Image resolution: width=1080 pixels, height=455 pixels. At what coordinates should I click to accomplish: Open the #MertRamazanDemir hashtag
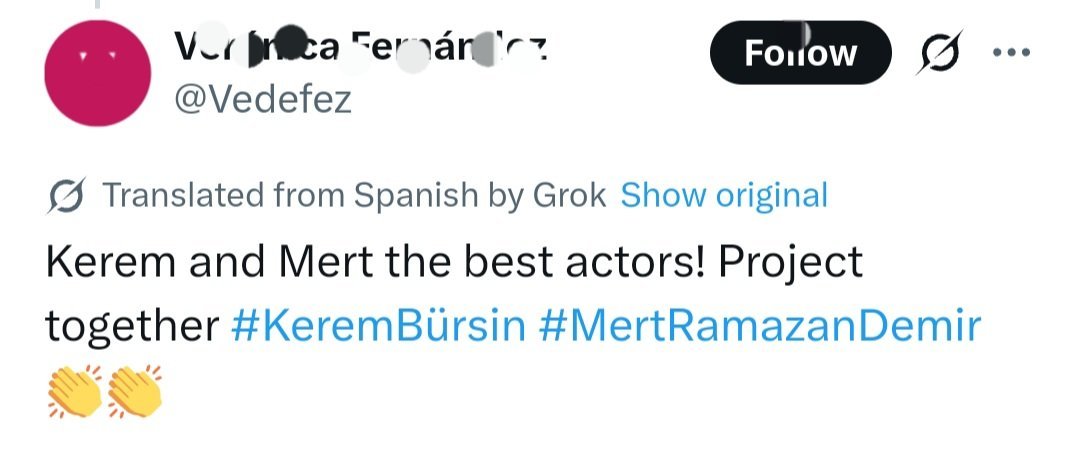pyautogui.click(x=760, y=326)
